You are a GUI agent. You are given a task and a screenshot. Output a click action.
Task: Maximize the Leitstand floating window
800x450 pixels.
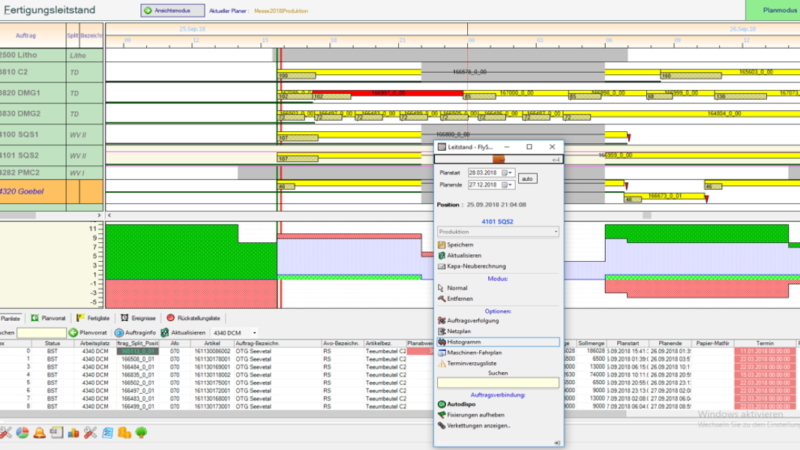click(529, 147)
